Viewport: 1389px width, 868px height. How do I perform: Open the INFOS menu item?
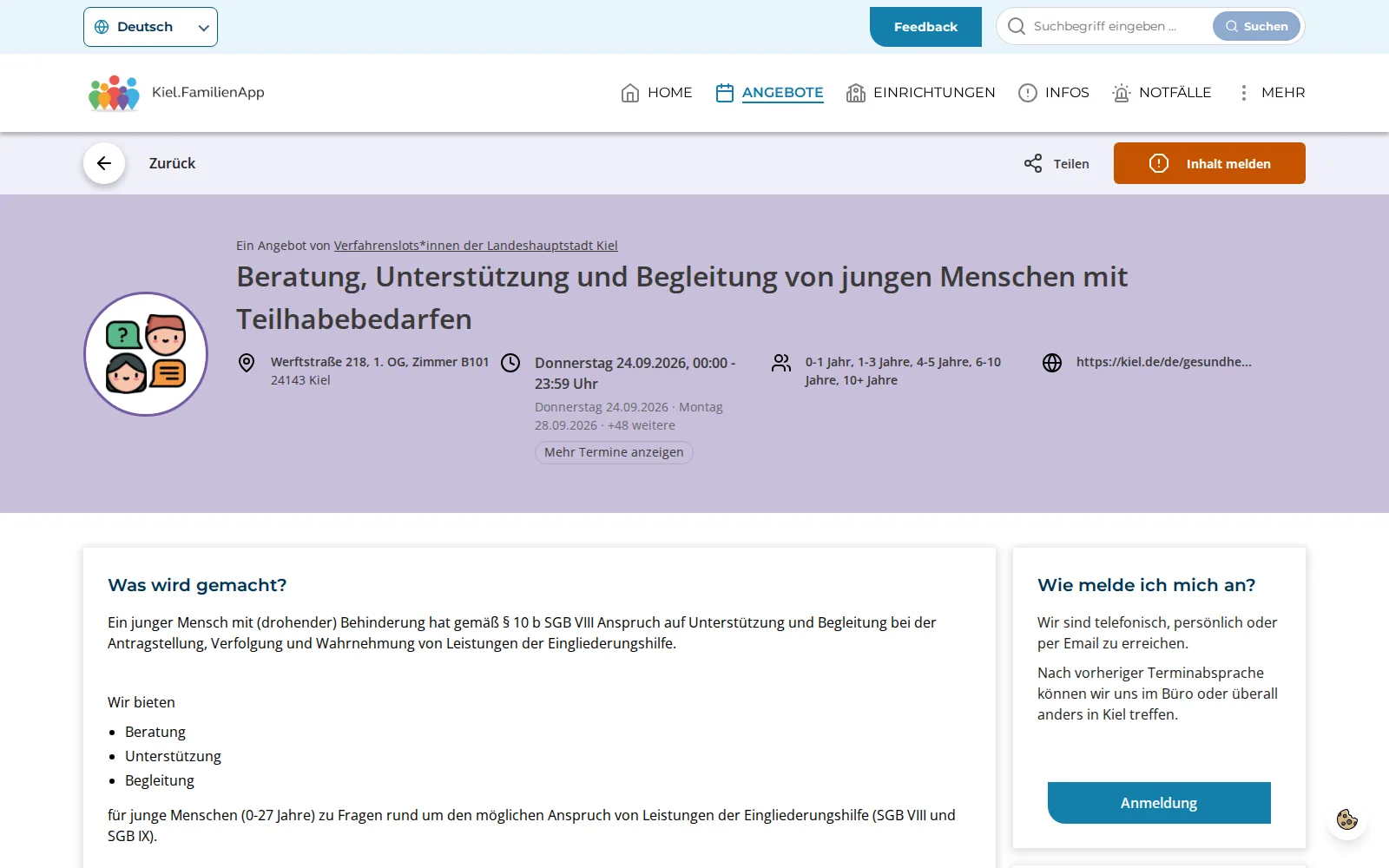pyautogui.click(x=1053, y=93)
